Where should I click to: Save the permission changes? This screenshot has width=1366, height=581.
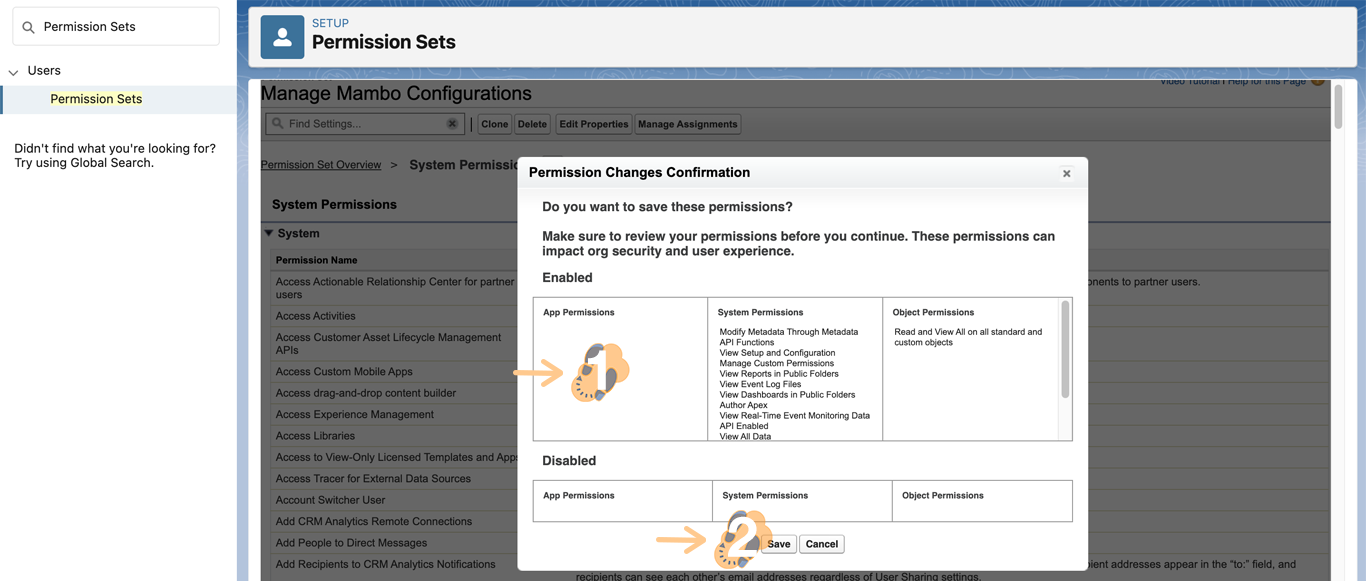coord(778,544)
